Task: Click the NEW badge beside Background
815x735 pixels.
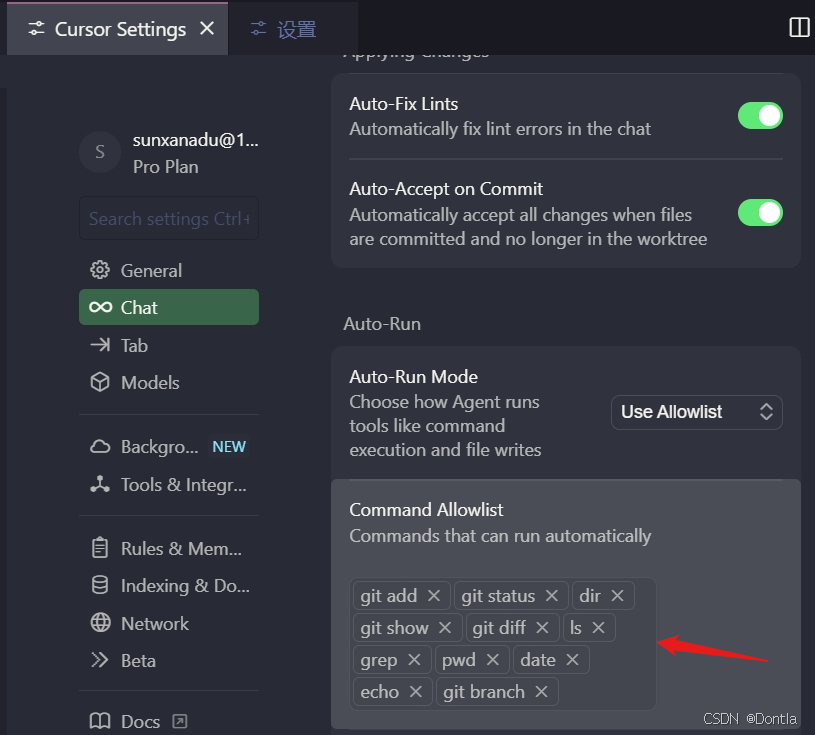Action: click(x=229, y=447)
